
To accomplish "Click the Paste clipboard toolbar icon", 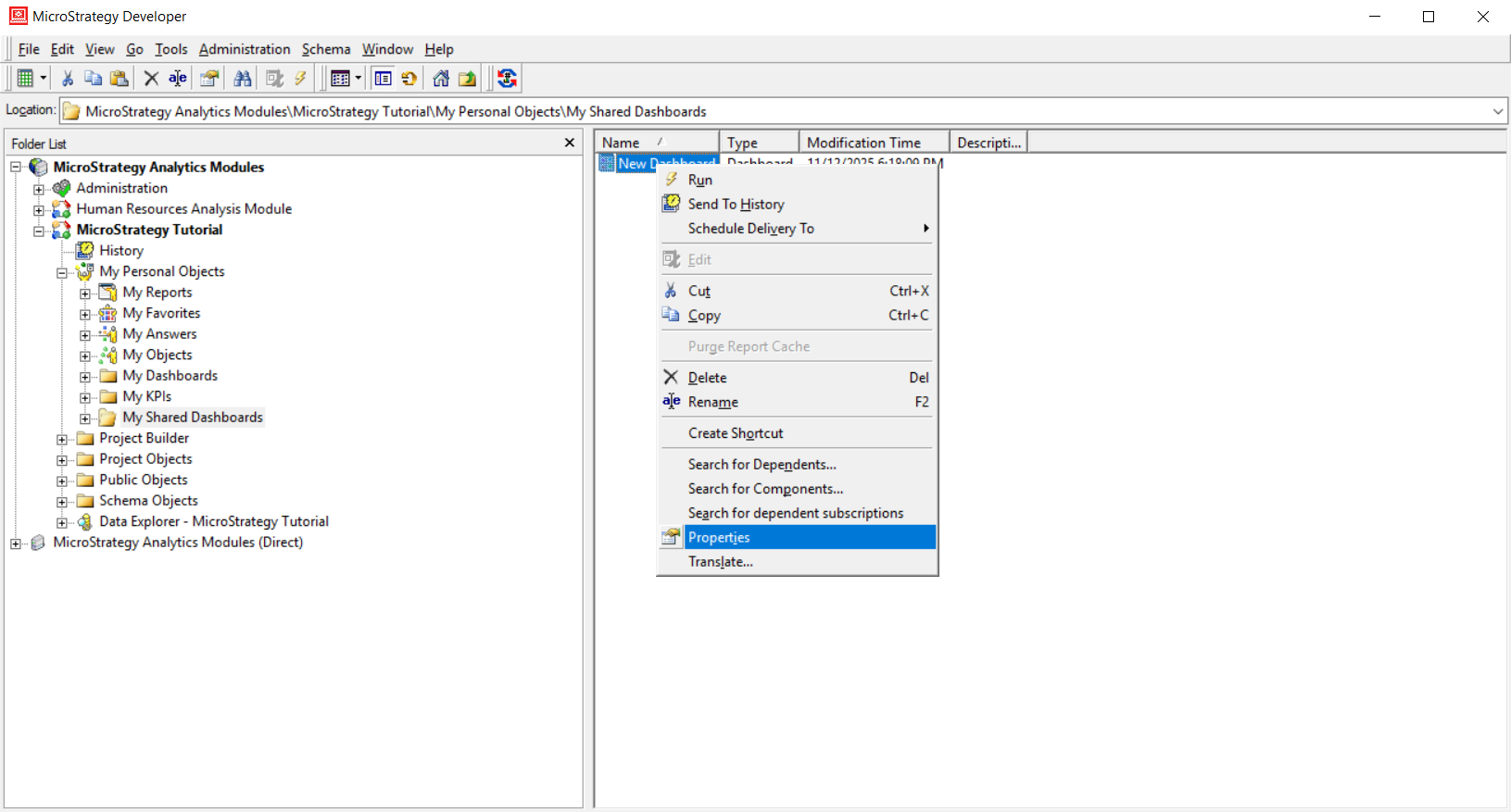I will (119, 79).
